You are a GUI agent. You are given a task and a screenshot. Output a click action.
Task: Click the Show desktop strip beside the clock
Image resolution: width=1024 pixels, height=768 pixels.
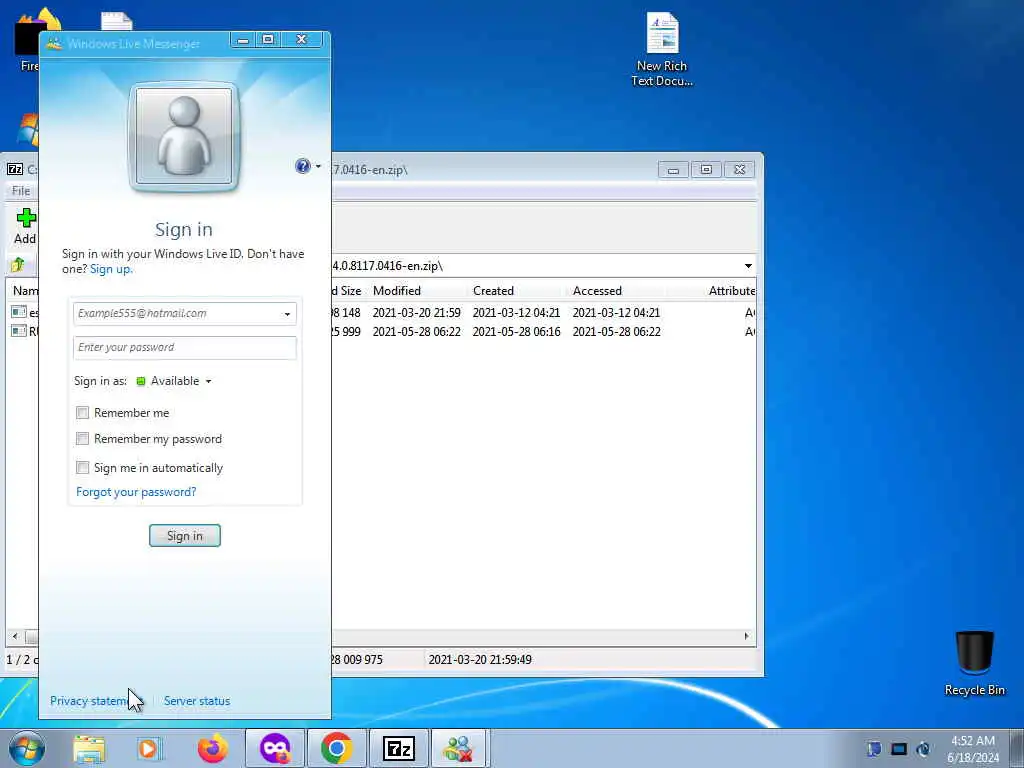point(1016,749)
